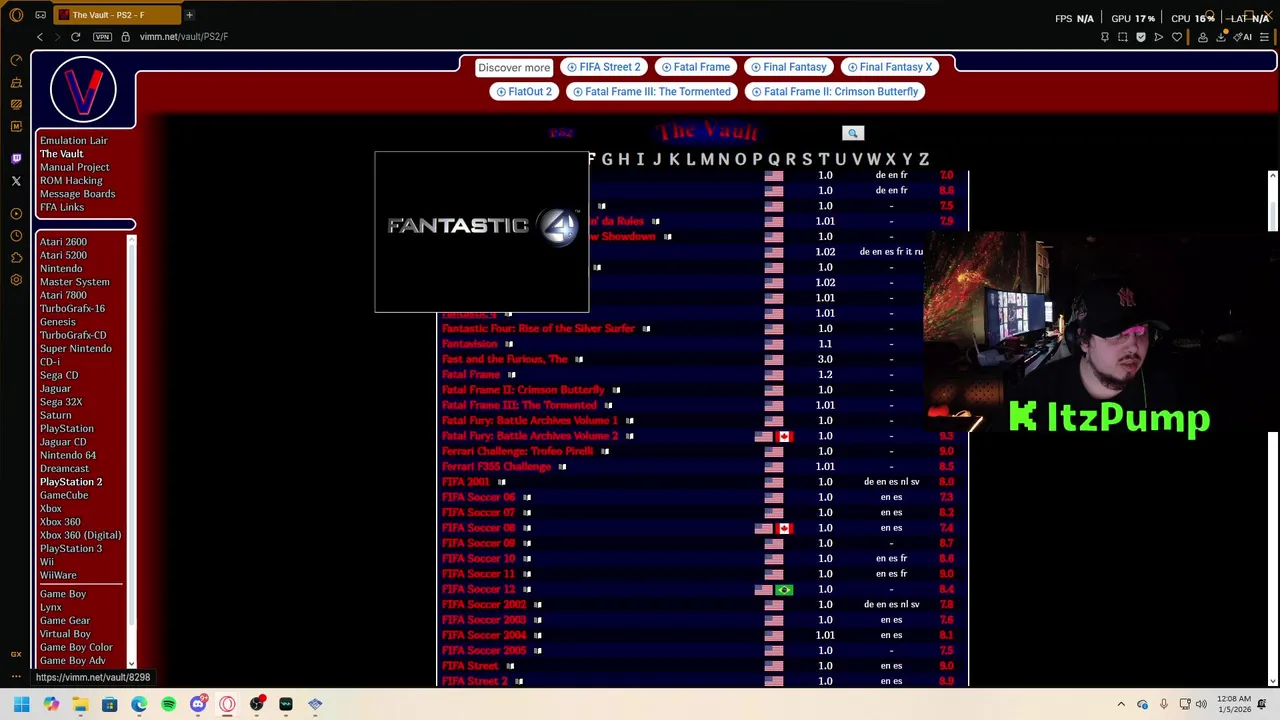Screen dimensions: 1280x720
Task: Open the FlatOut 2 suggestion chip
Action: [523, 91]
